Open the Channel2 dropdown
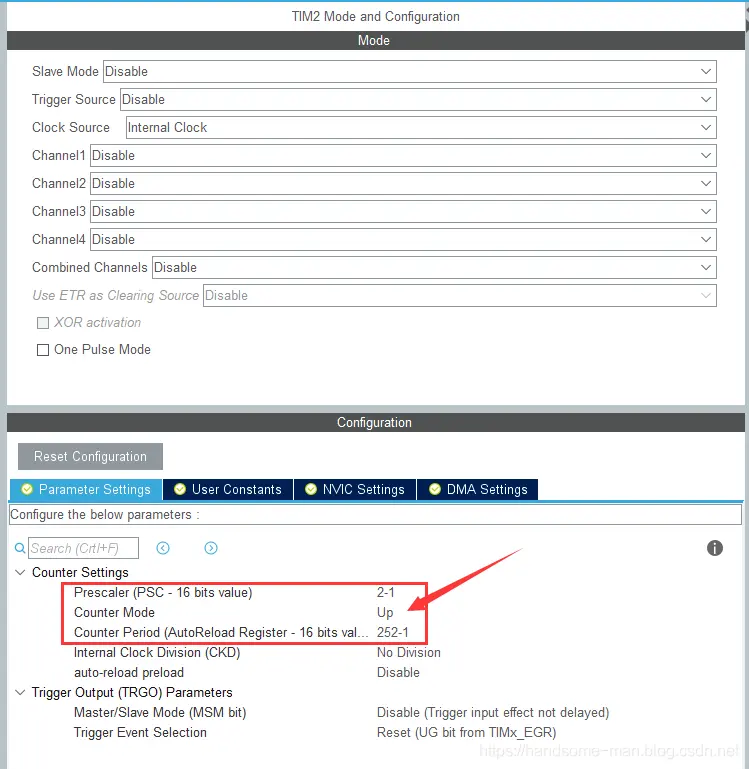The height and width of the screenshot is (769, 749). [403, 183]
